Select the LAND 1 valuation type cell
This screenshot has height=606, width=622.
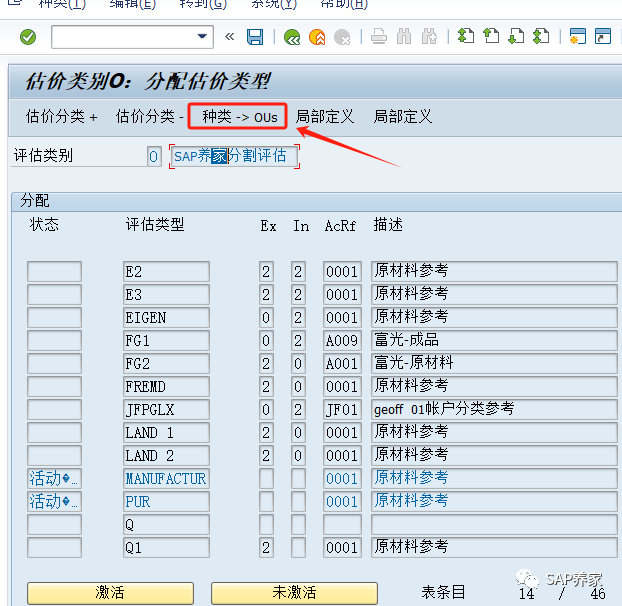(166, 433)
